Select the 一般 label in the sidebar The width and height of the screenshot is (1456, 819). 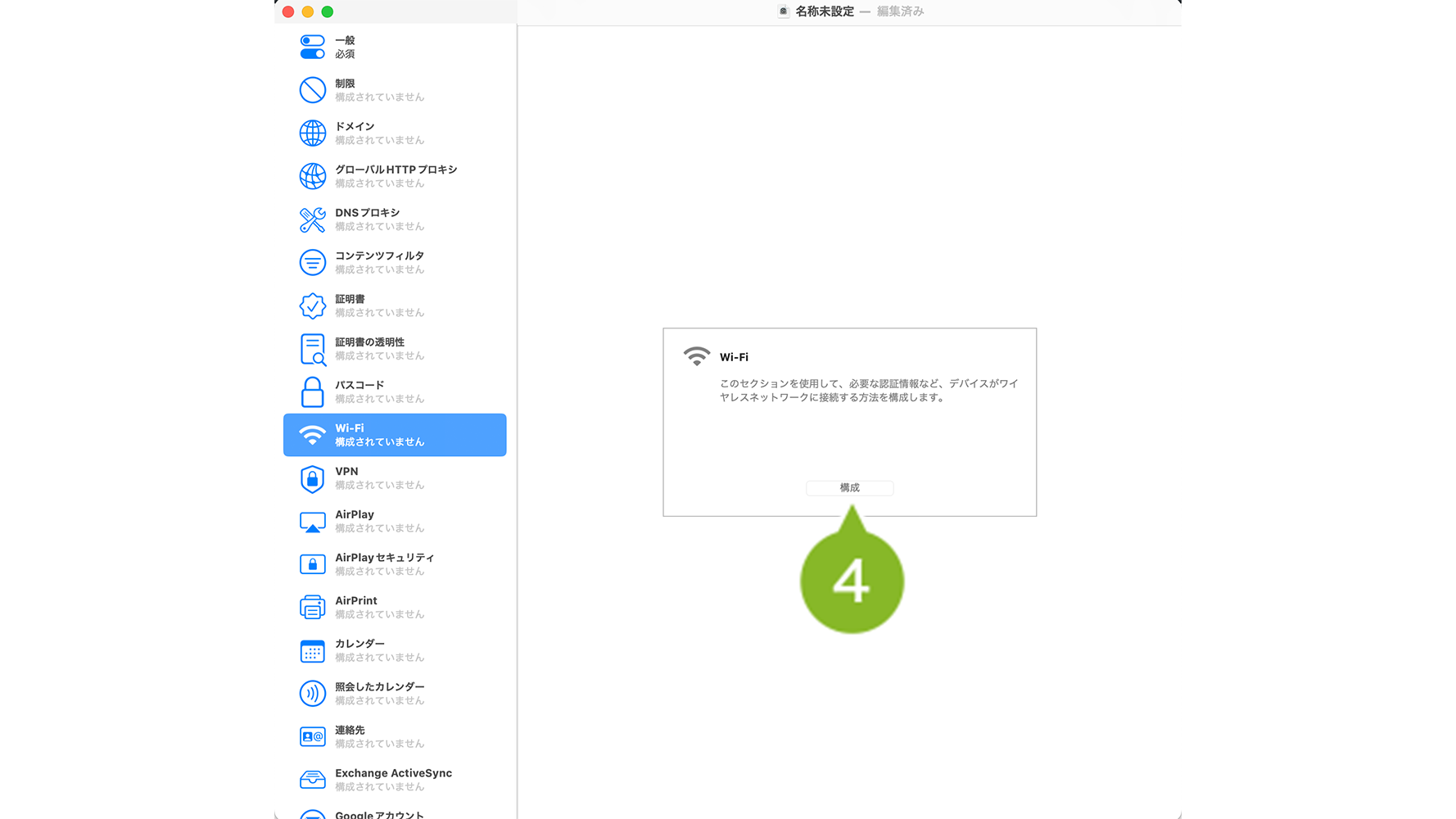coord(345,40)
